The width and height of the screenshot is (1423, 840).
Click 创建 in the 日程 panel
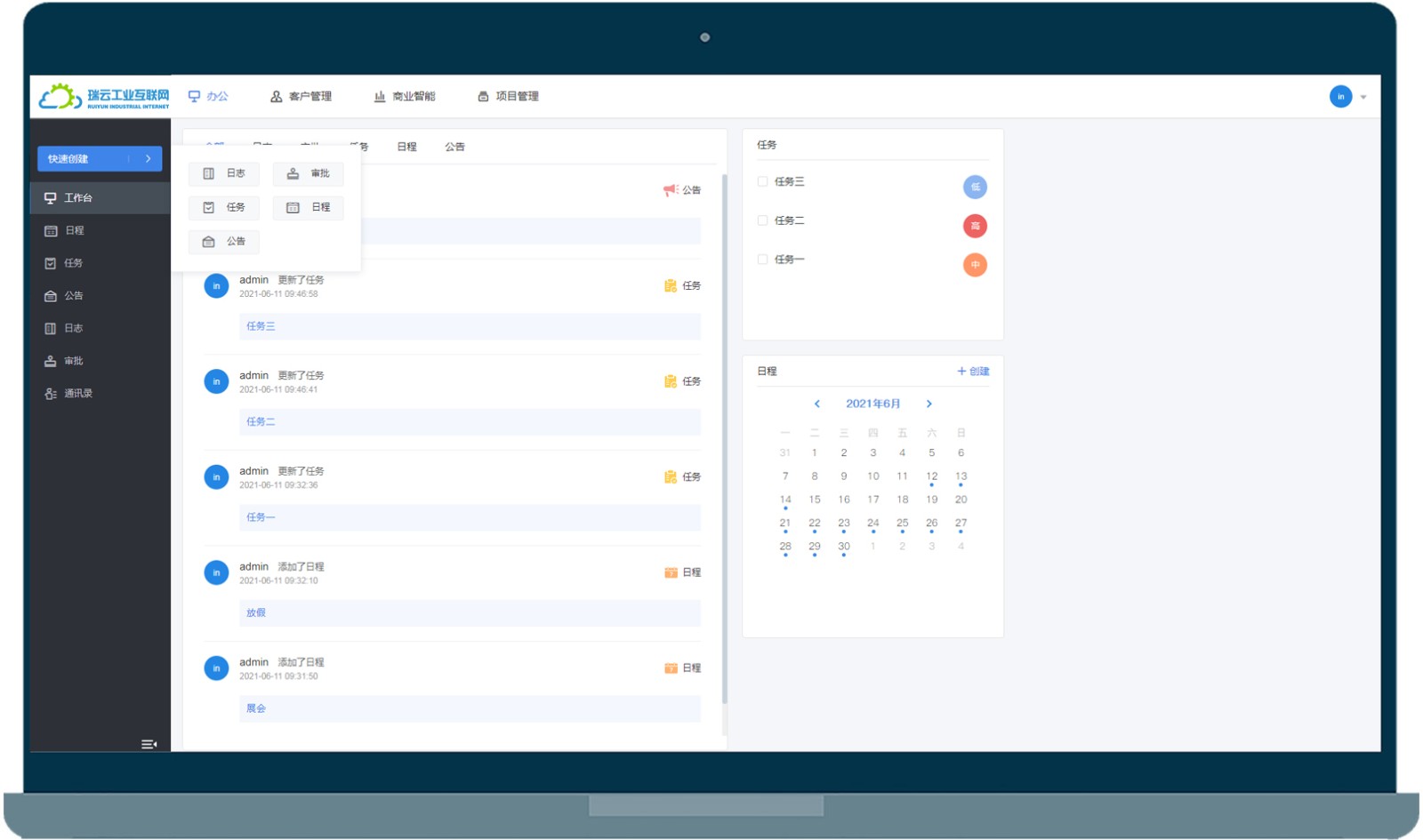[973, 371]
